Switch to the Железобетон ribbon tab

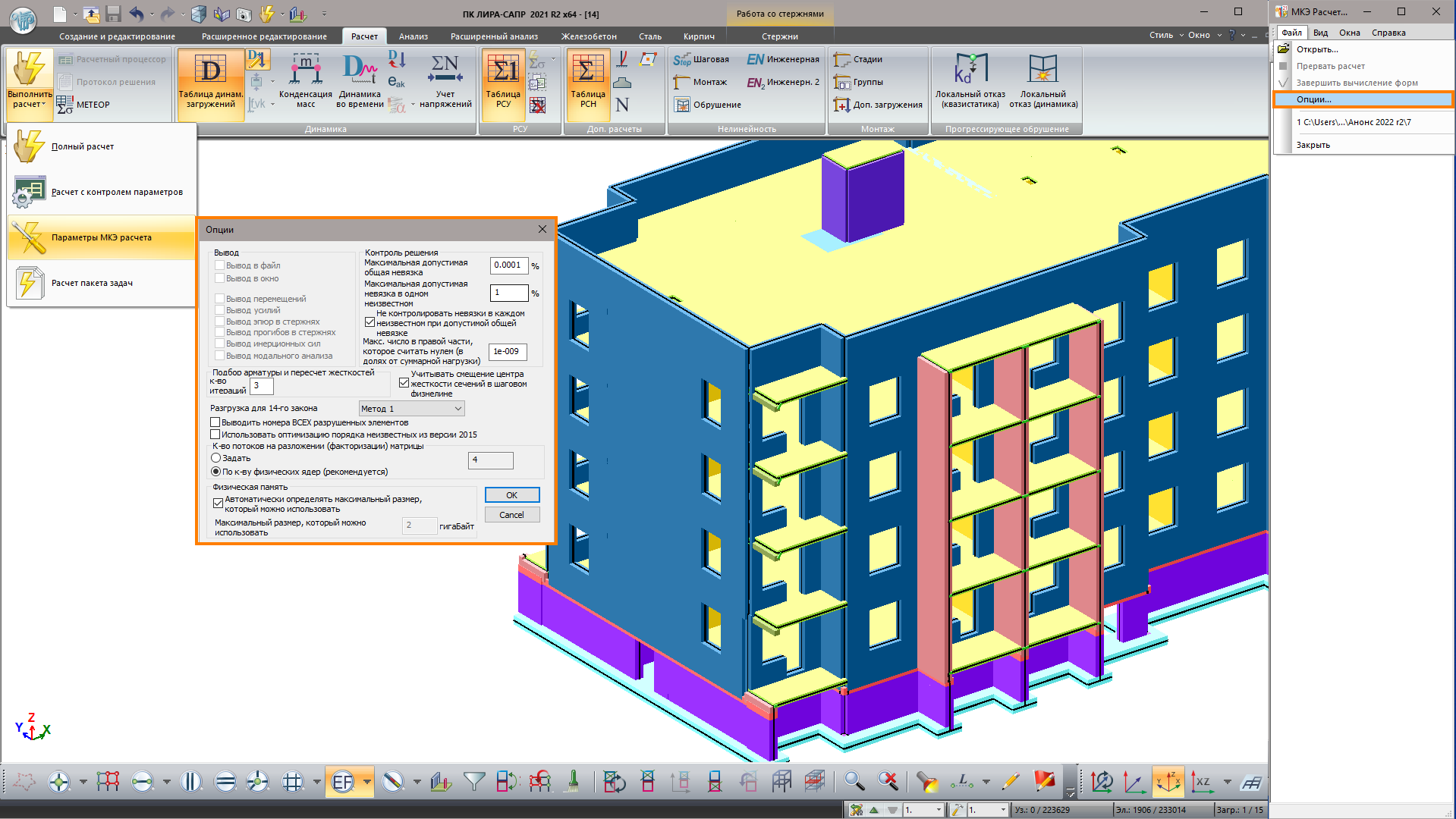click(x=589, y=36)
